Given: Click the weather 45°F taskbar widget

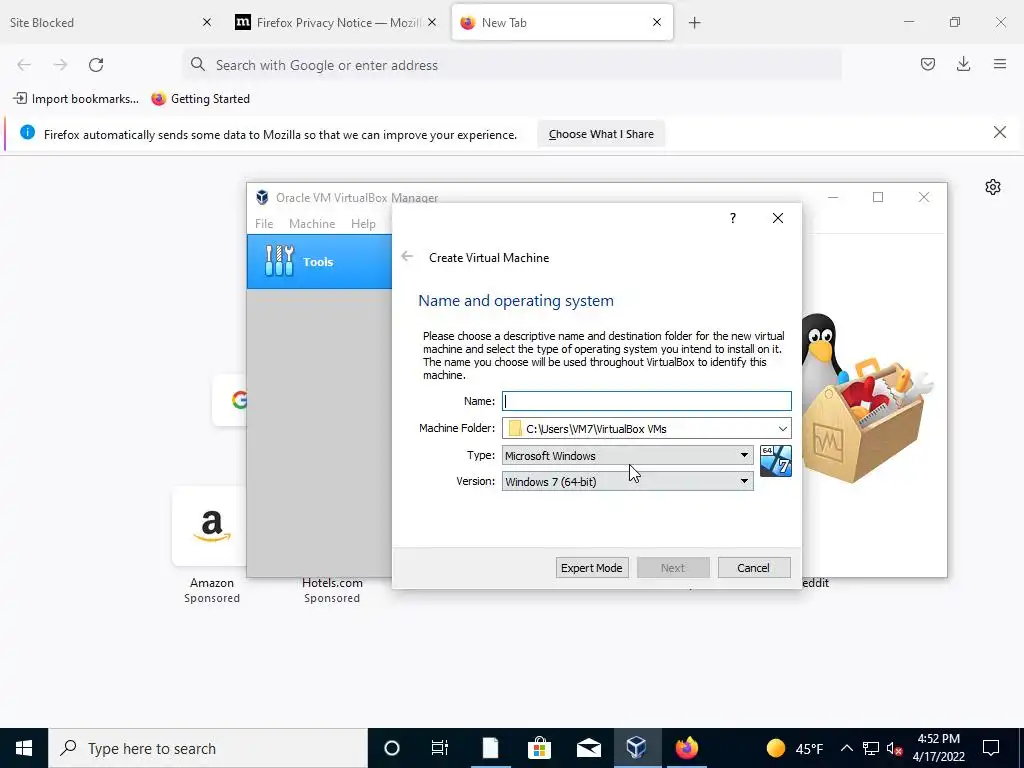Looking at the screenshot, I should point(795,748).
